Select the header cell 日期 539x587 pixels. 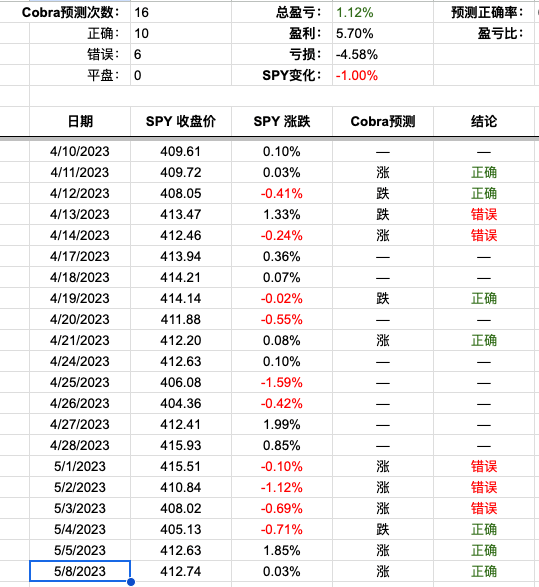pos(80,121)
